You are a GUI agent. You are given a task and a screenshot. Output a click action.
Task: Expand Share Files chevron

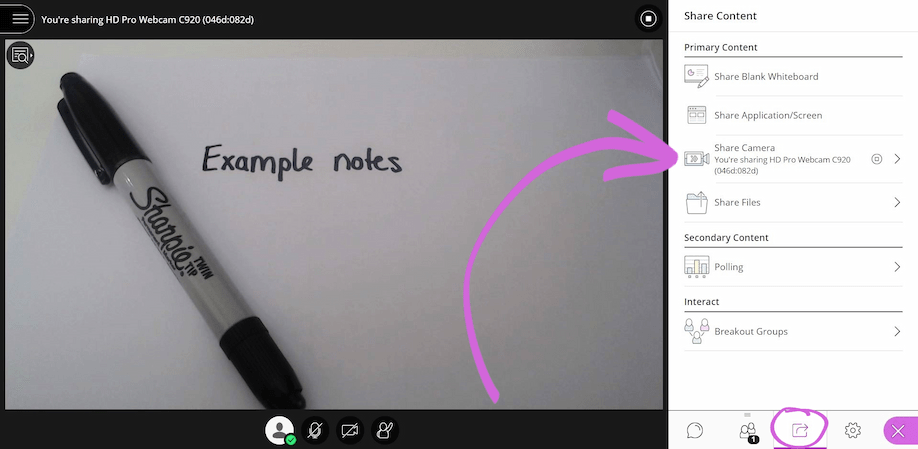tap(897, 202)
